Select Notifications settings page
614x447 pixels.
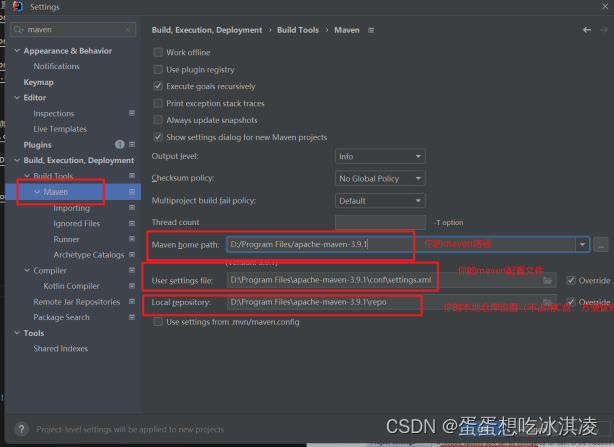click(x=56, y=66)
